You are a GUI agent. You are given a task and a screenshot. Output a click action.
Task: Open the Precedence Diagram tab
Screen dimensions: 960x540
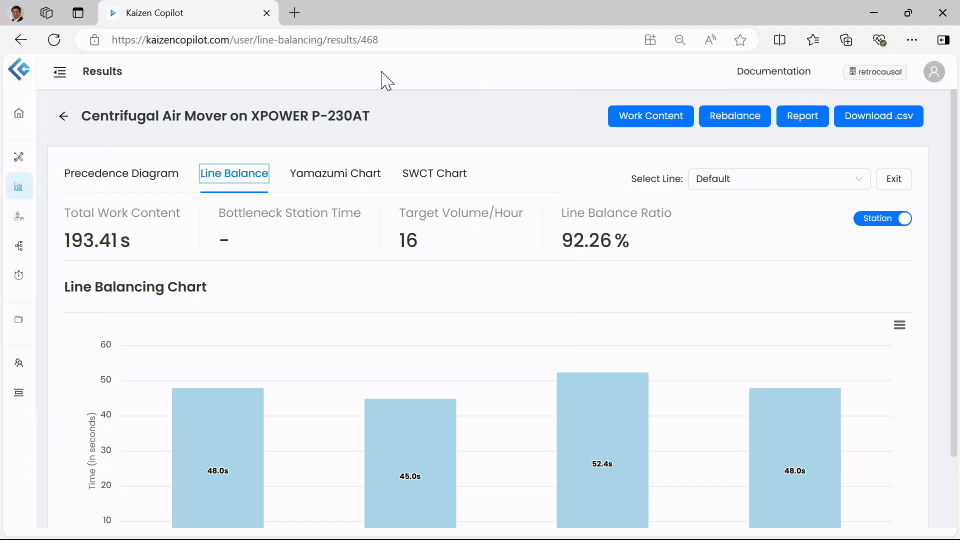[x=121, y=173]
